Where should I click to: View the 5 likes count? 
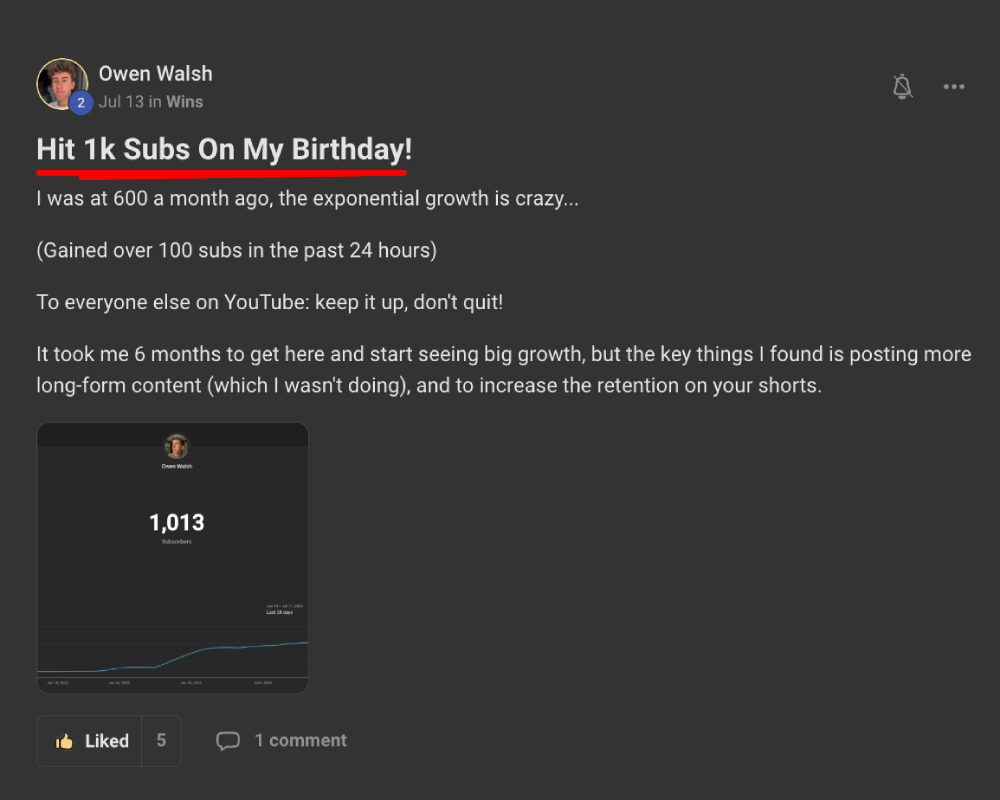tap(161, 741)
